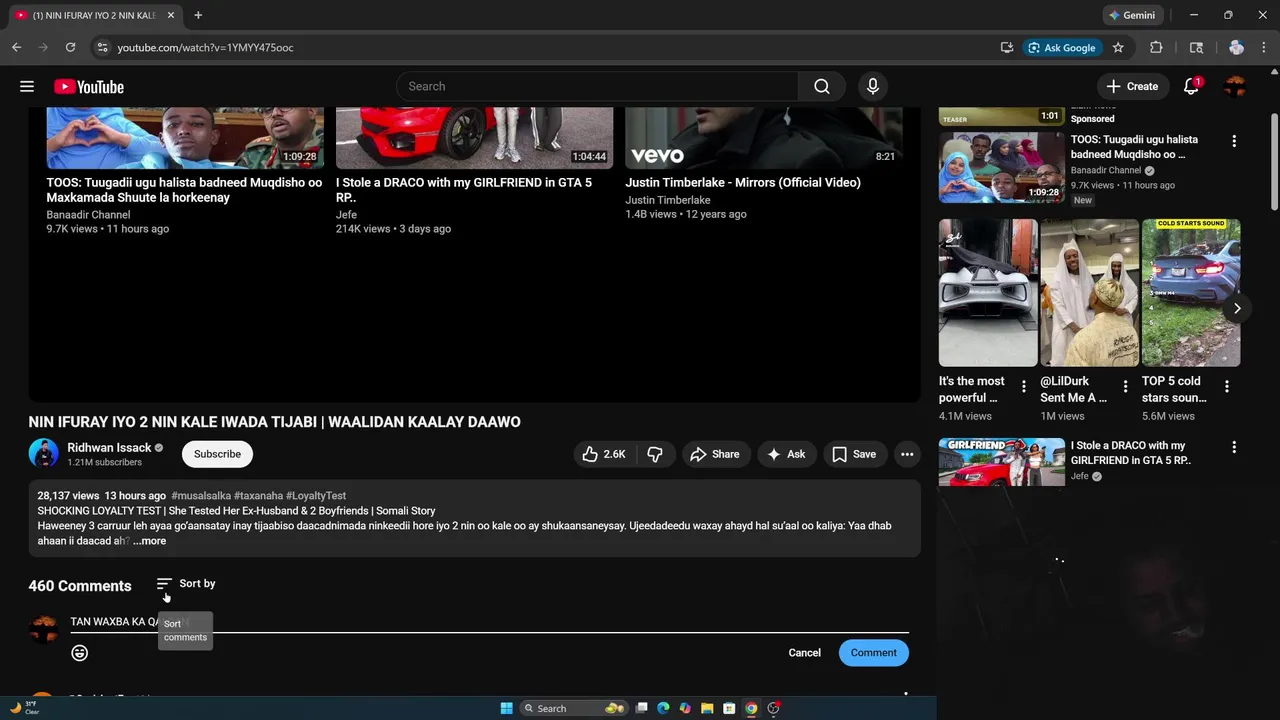Click the #musalsalka hashtag
Screen dimensions: 1280x720
(x=201, y=496)
